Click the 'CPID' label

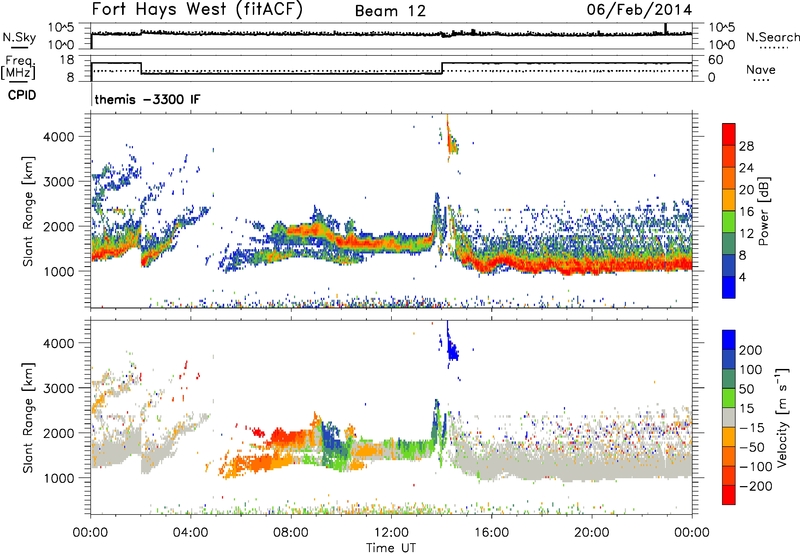22,95
